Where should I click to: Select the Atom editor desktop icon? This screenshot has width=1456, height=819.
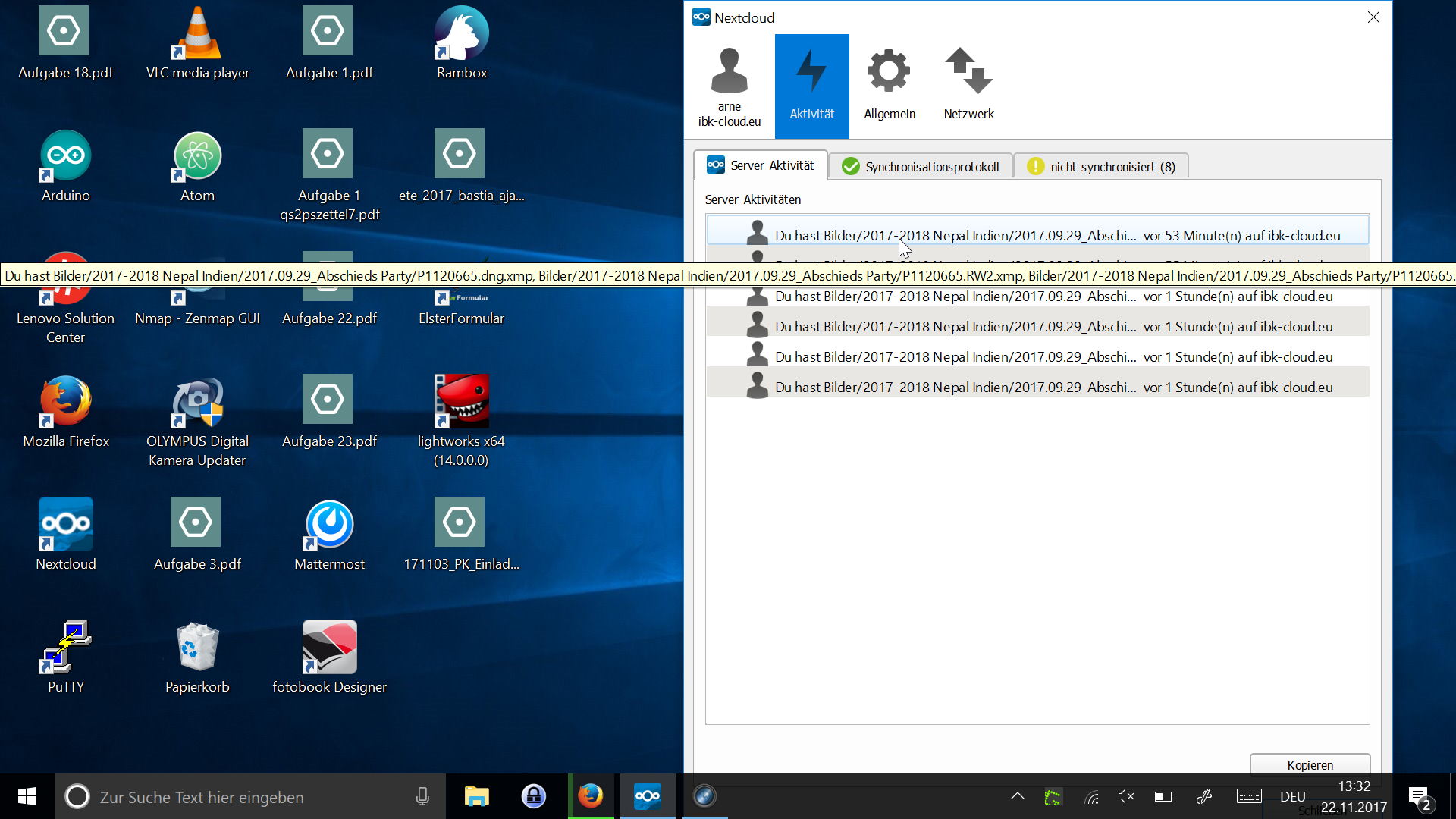(198, 167)
